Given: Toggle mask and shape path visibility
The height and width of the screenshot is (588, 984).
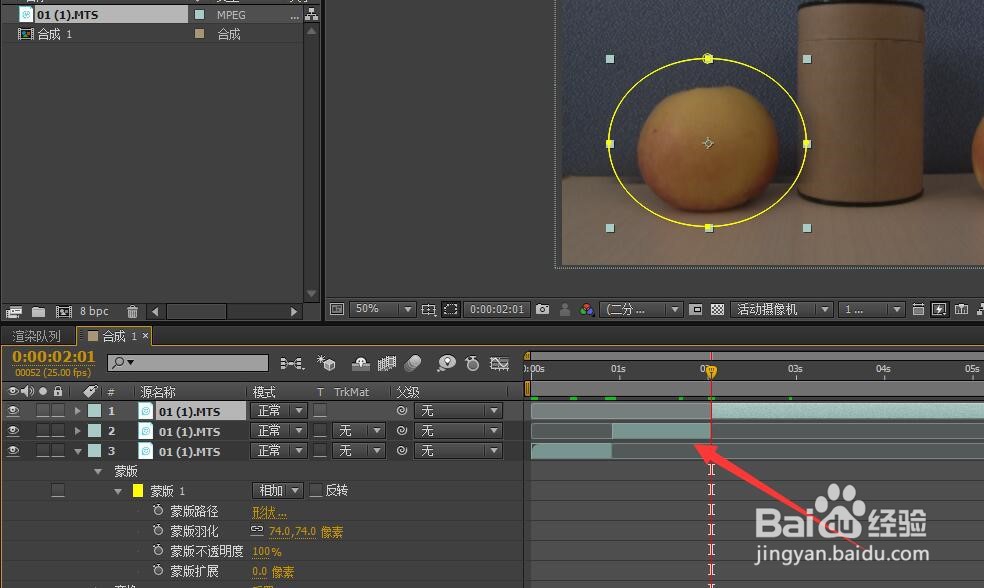Looking at the screenshot, I should pos(450,309).
